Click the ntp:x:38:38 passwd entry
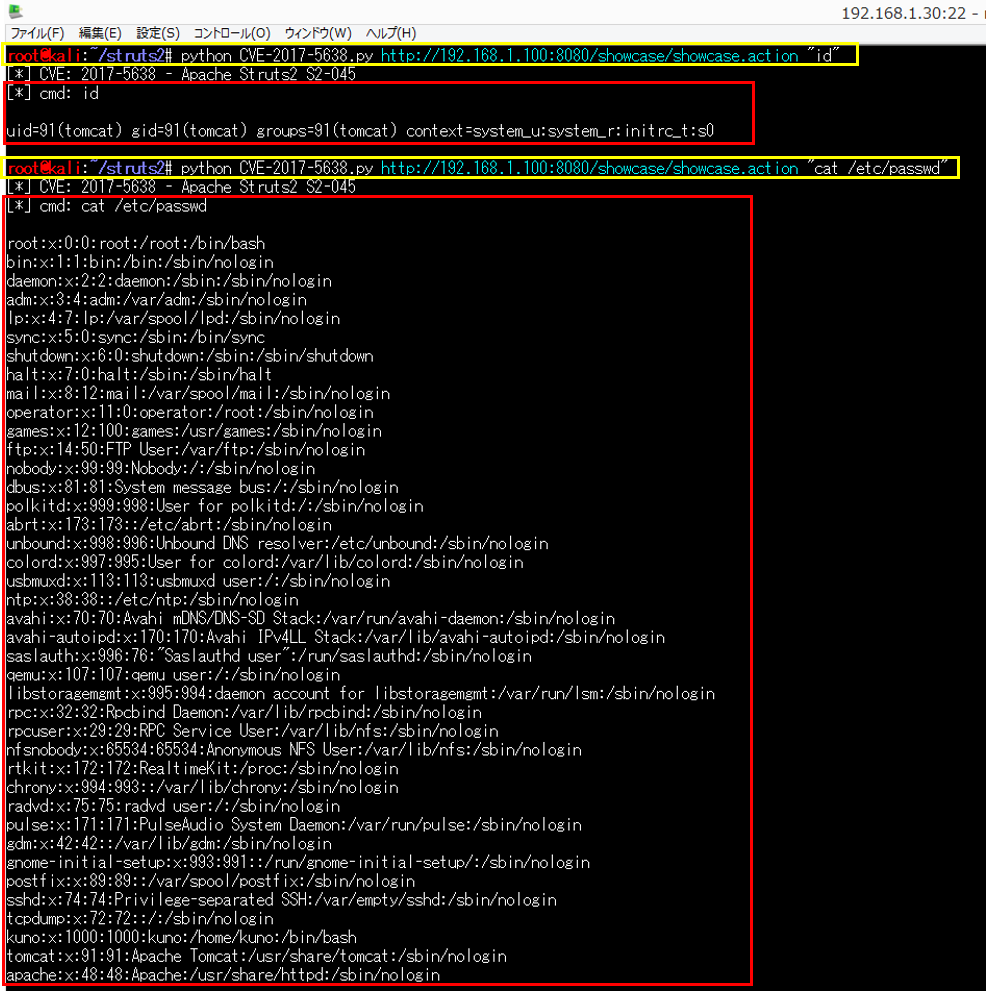986x991 pixels. pyautogui.click(x=152, y=600)
